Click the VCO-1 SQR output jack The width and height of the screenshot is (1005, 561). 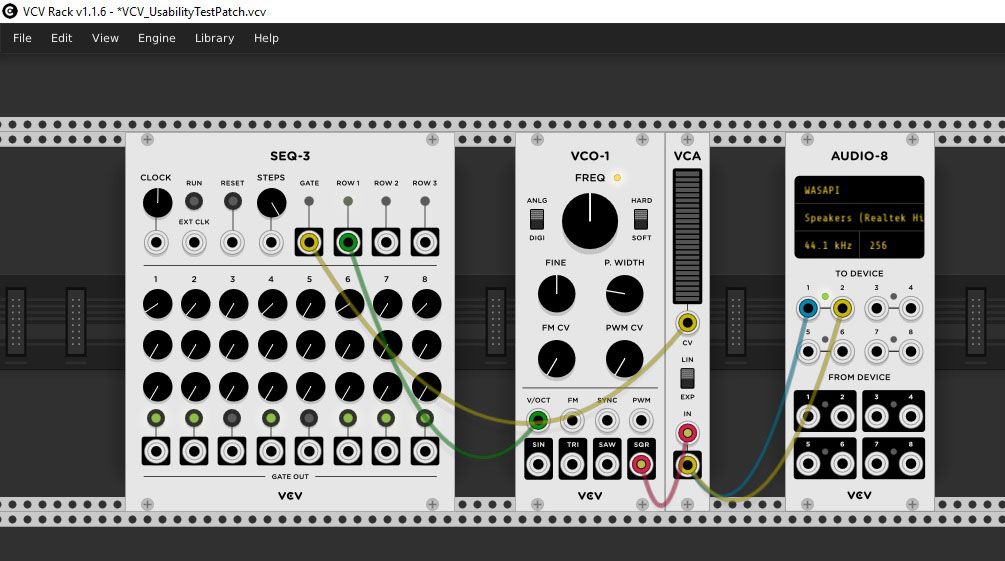click(x=641, y=464)
